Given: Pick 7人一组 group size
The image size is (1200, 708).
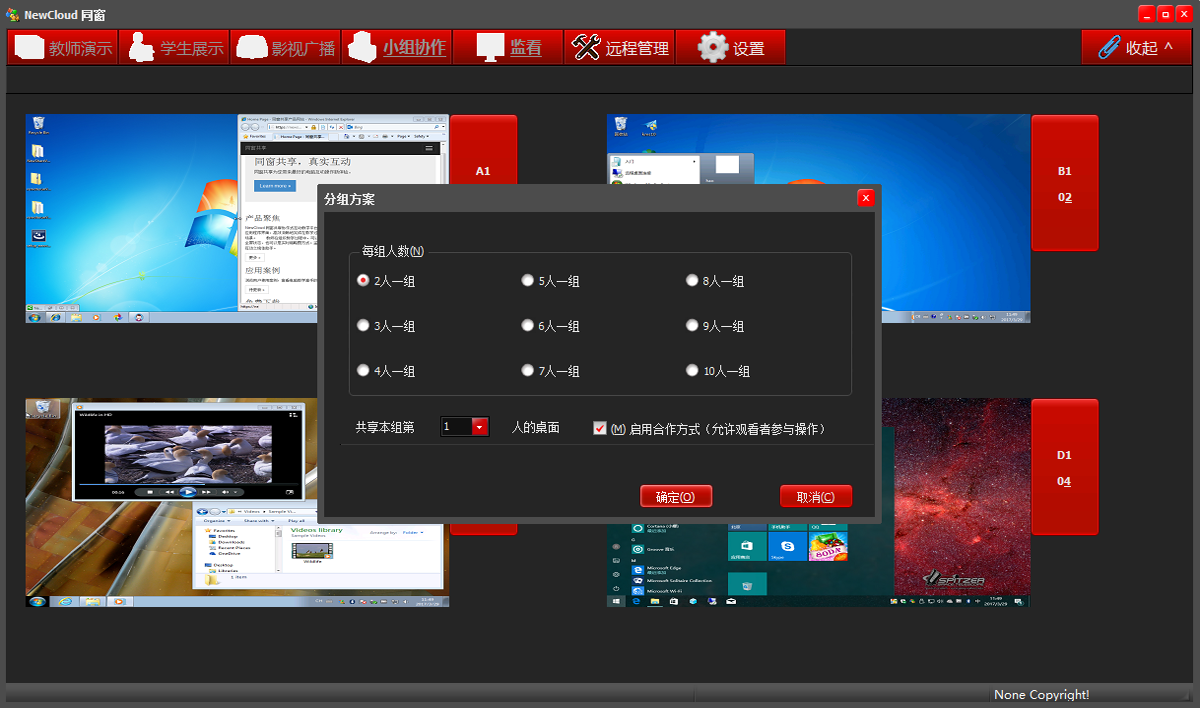Looking at the screenshot, I should (551, 371).
